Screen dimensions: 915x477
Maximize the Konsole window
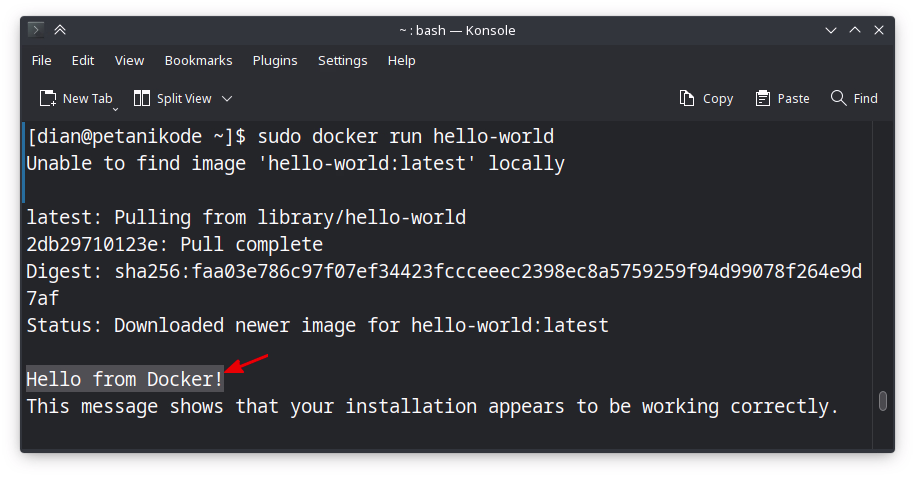855,30
